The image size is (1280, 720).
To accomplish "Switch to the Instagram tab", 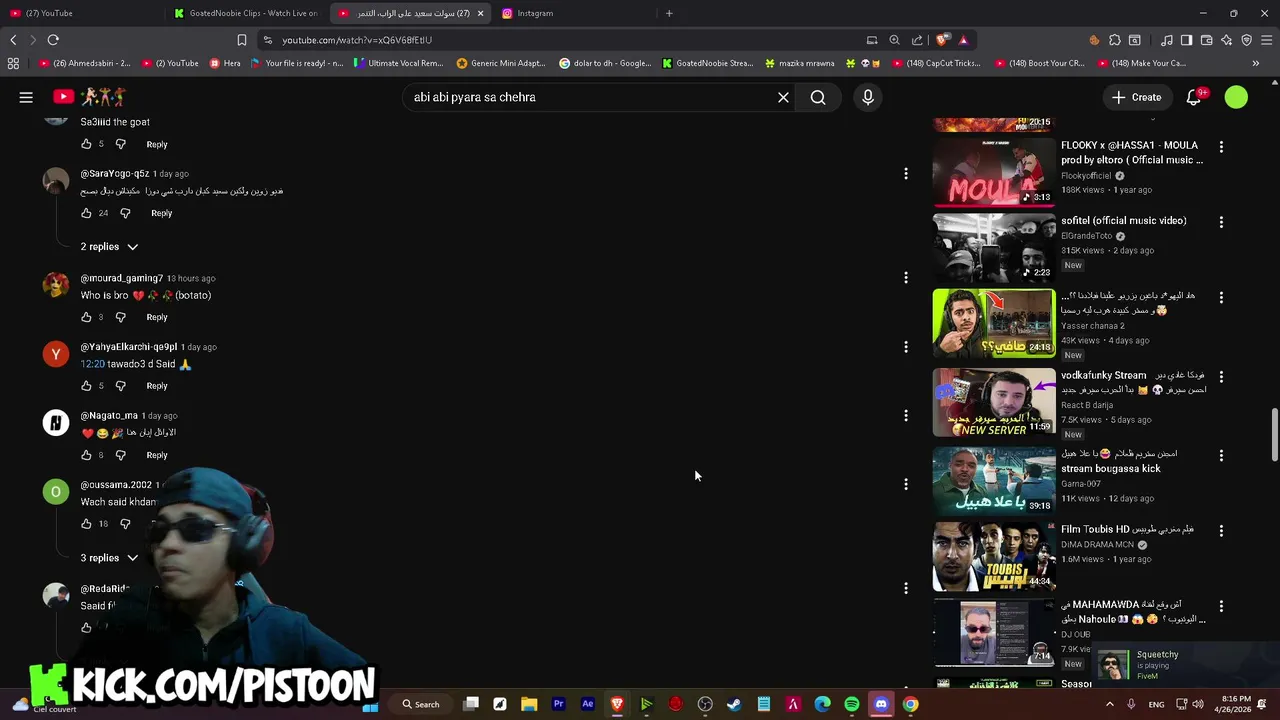I will tap(574, 13).
